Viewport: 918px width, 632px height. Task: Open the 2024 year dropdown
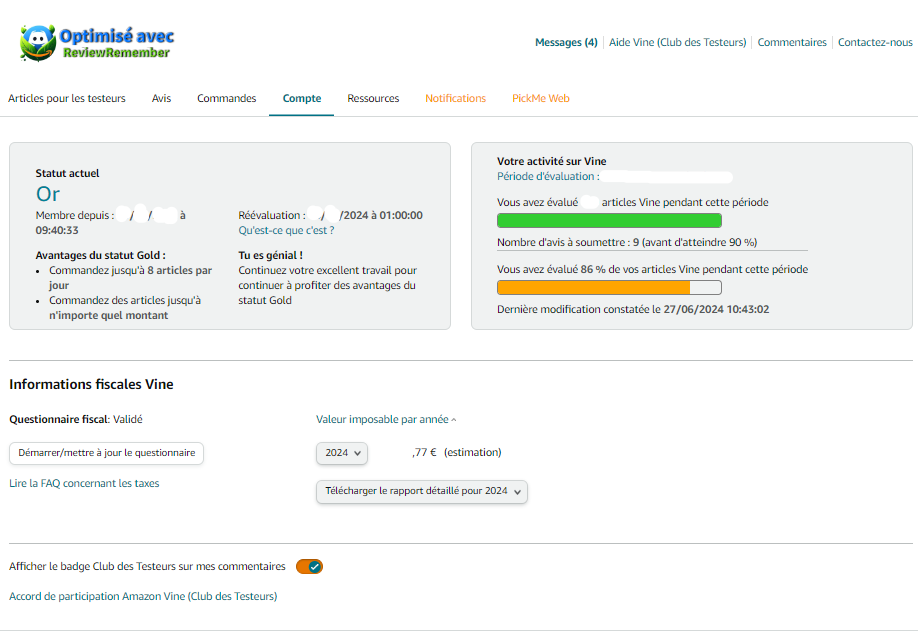click(342, 453)
